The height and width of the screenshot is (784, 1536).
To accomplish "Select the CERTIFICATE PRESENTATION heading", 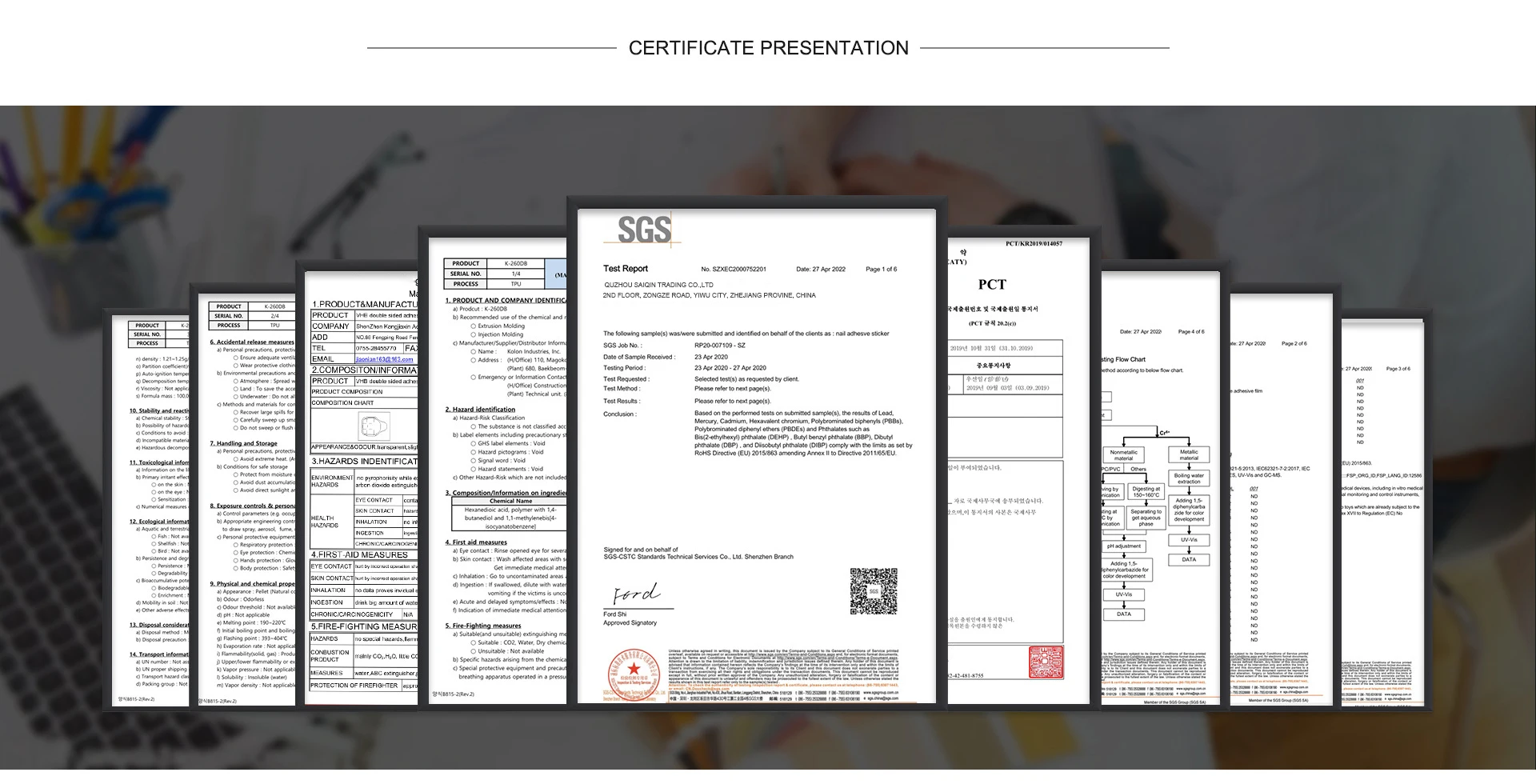I will click(768, 48).
